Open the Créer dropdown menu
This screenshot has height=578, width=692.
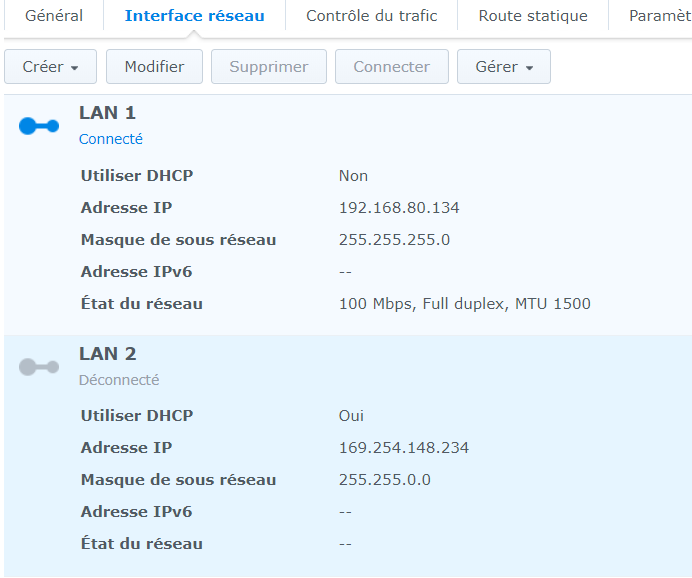pos(50,67)
